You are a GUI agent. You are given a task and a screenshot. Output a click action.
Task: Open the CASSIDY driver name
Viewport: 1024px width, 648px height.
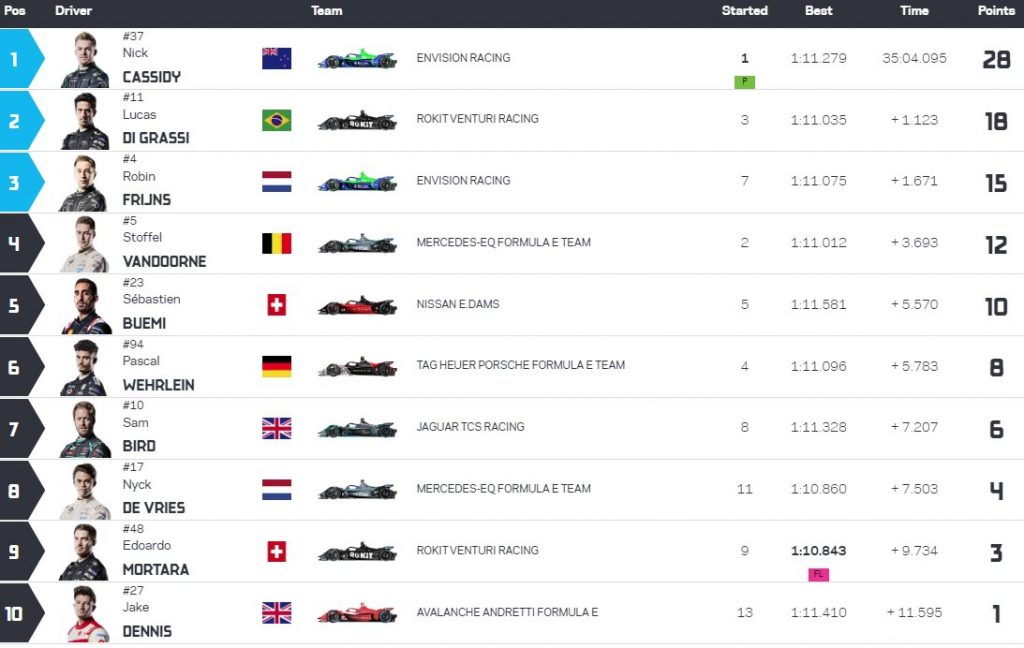[x=152, y=77]
